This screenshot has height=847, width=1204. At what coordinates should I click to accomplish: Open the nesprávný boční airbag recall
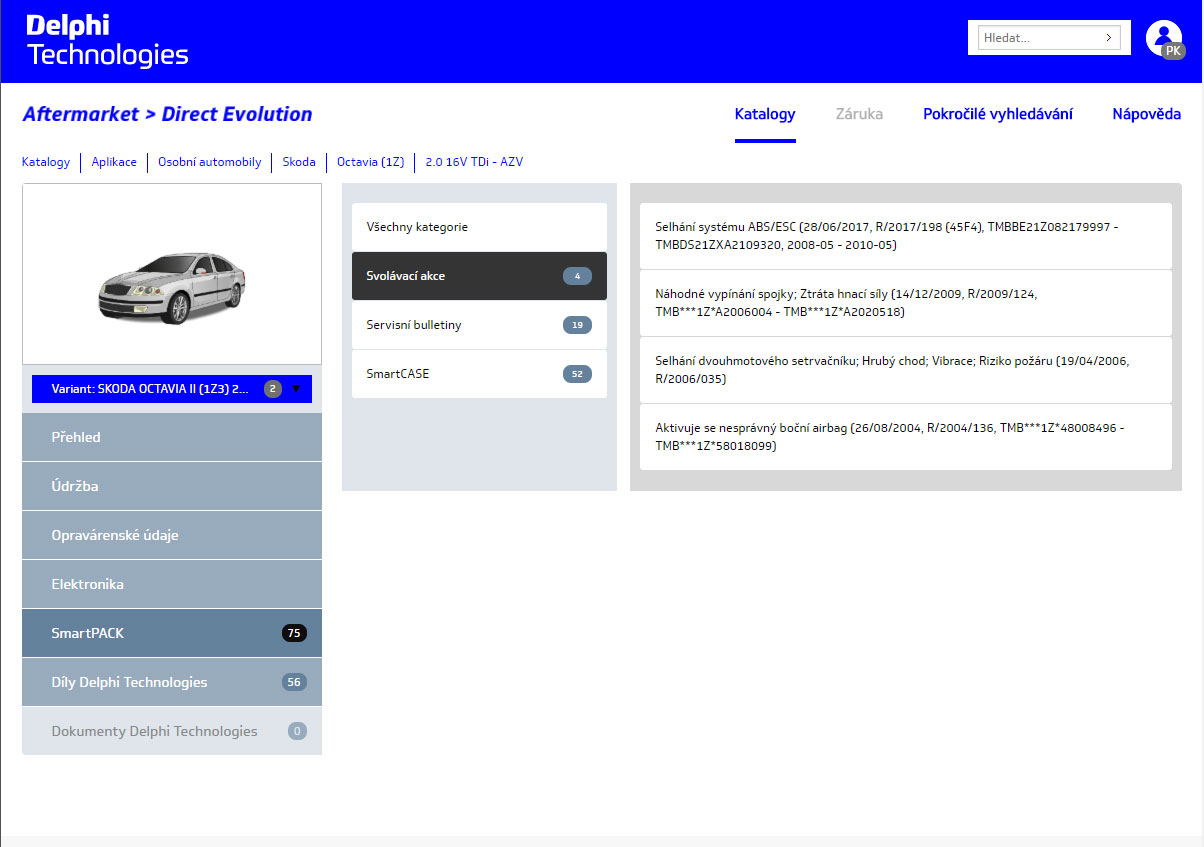point(906,437)
